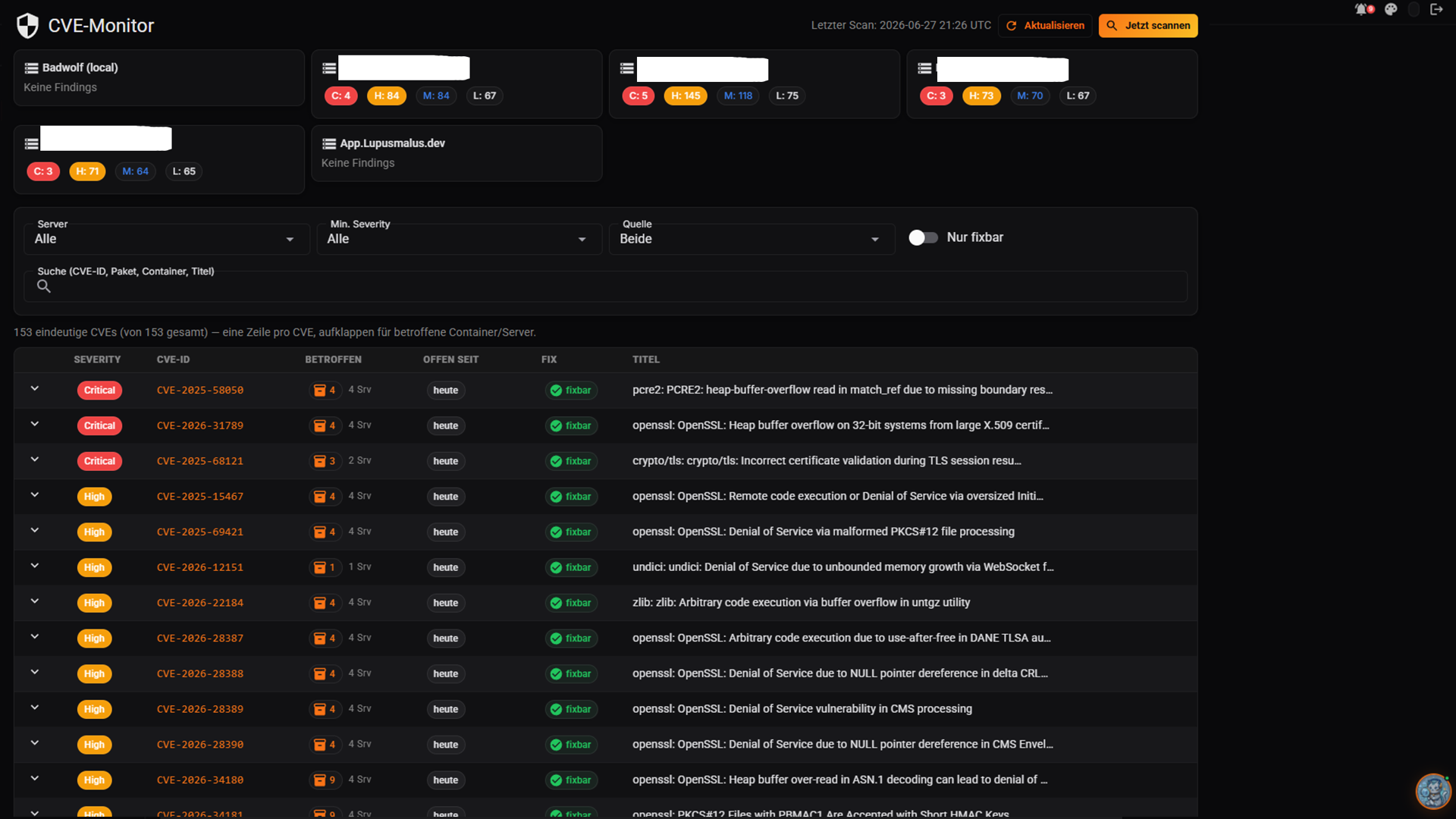Click the search magnifier icon in Suche field
The width and height of the screenshot is (1456, 819).
(x=44, y=286)
